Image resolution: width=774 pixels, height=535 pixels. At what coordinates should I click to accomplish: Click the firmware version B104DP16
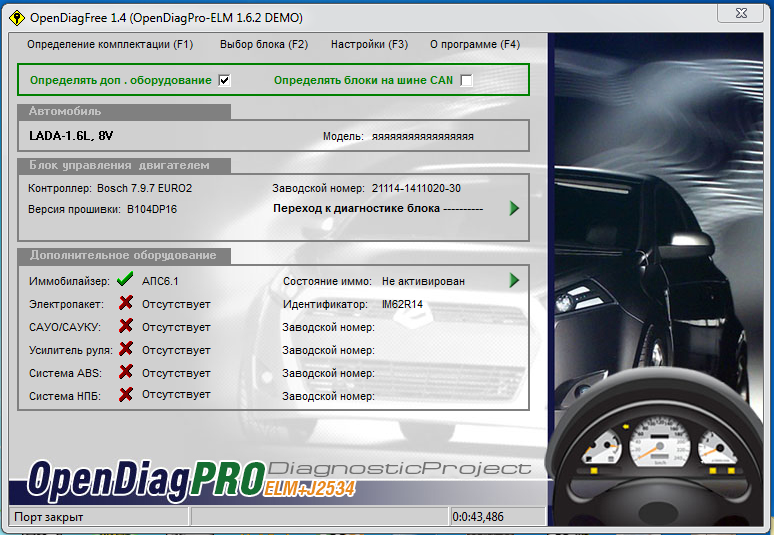(152, 209)
